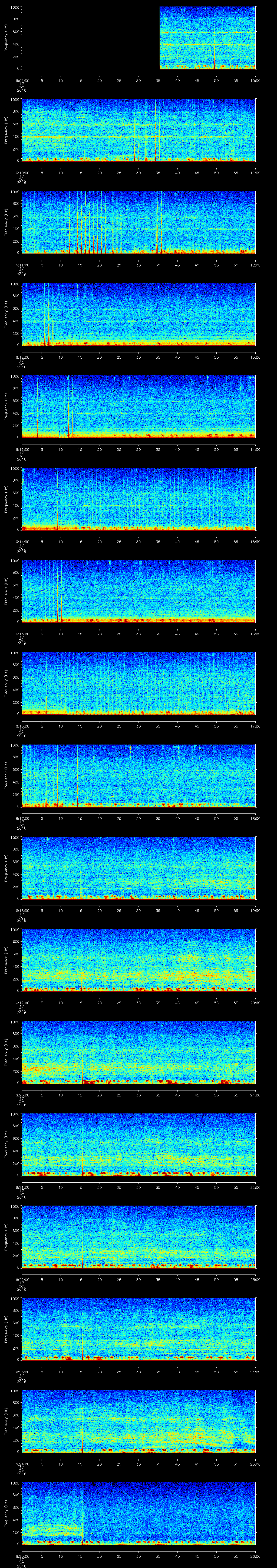Click the spectrogram panel starting at 6:09:00
This screenshot has height=1568, width=277.
[207, 38]
